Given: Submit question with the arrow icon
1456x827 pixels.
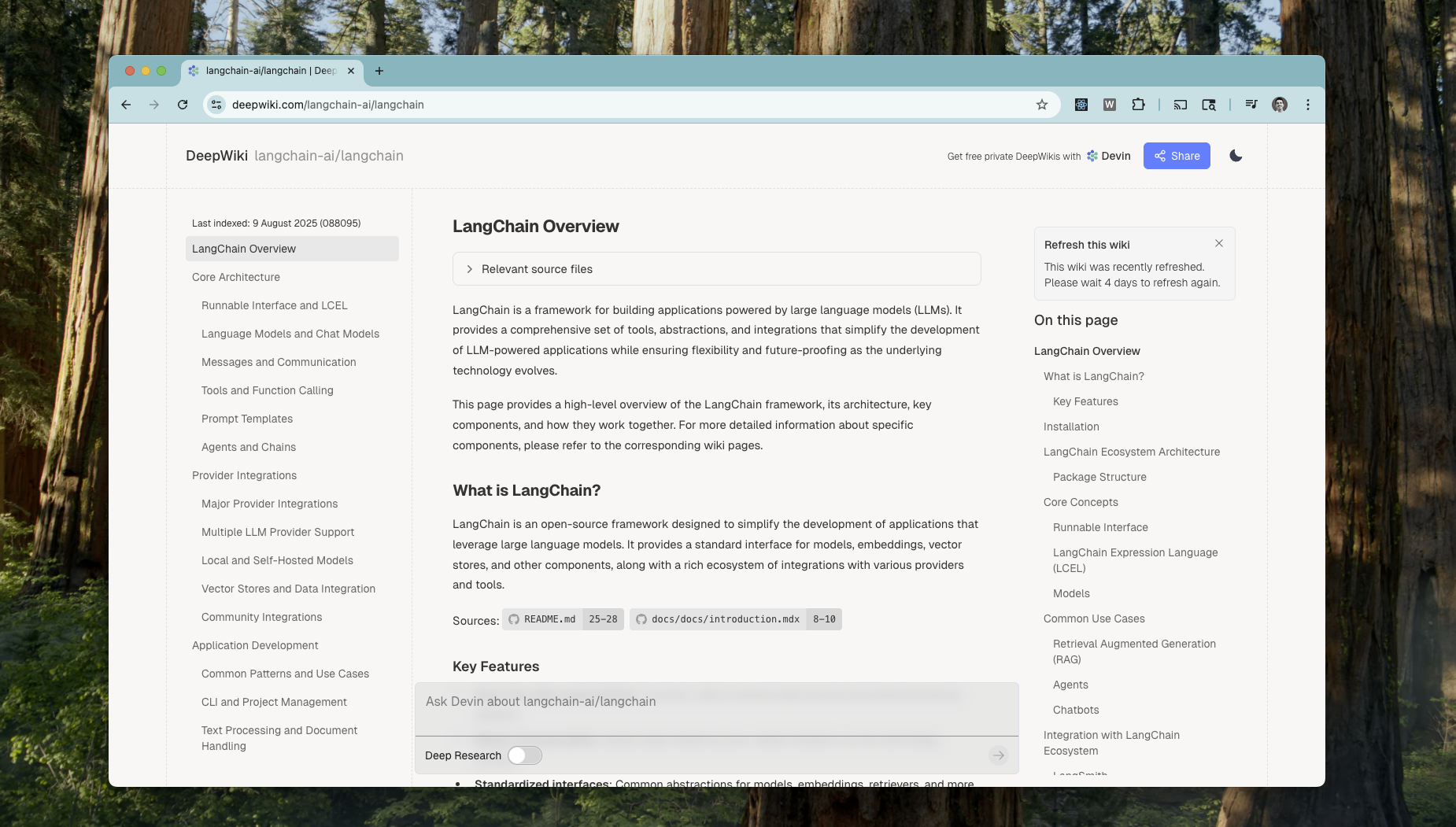Looking at the screenshot, I should click(998, 755).
